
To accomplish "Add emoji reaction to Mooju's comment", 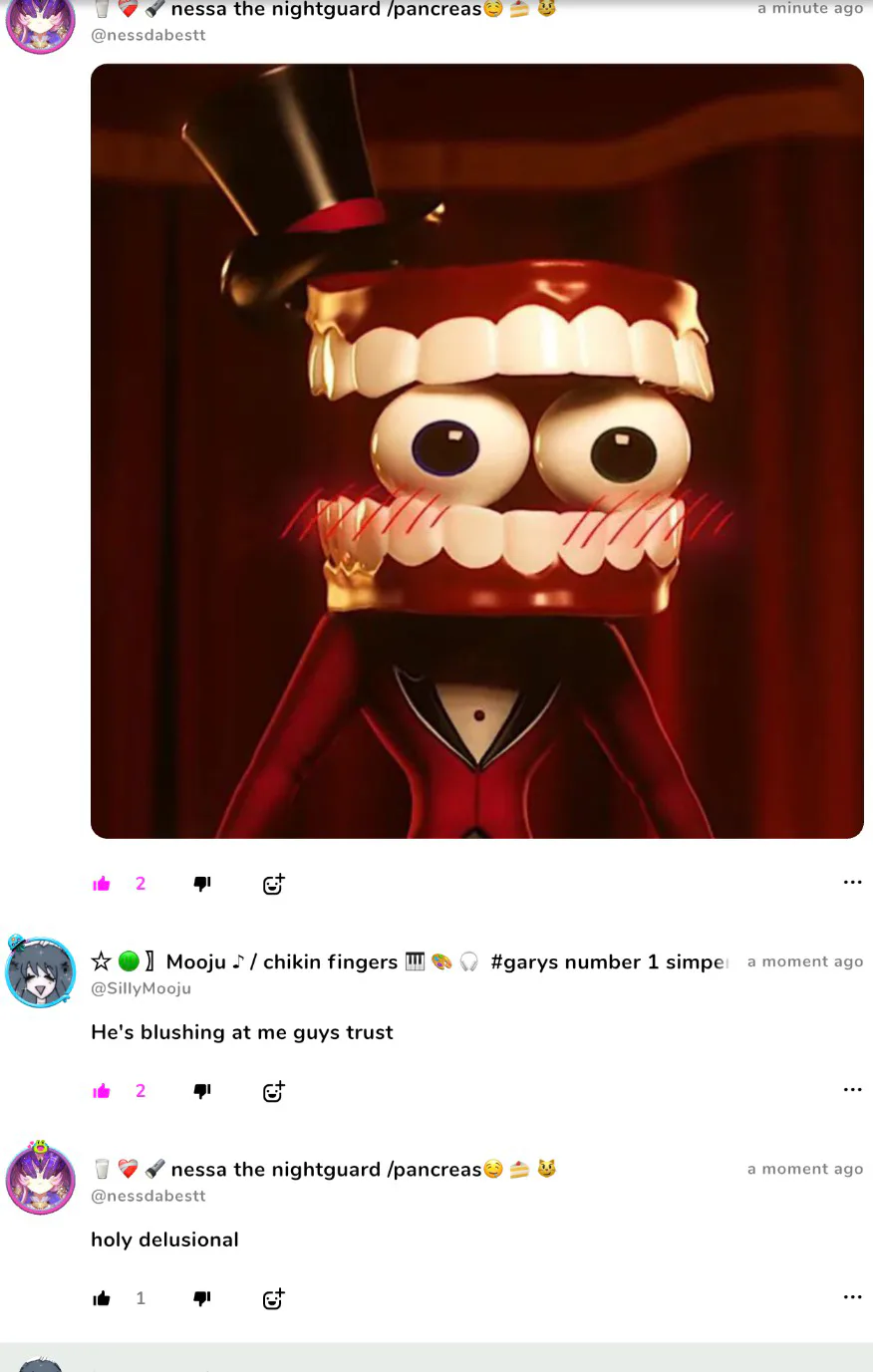I will [273, 1091].
